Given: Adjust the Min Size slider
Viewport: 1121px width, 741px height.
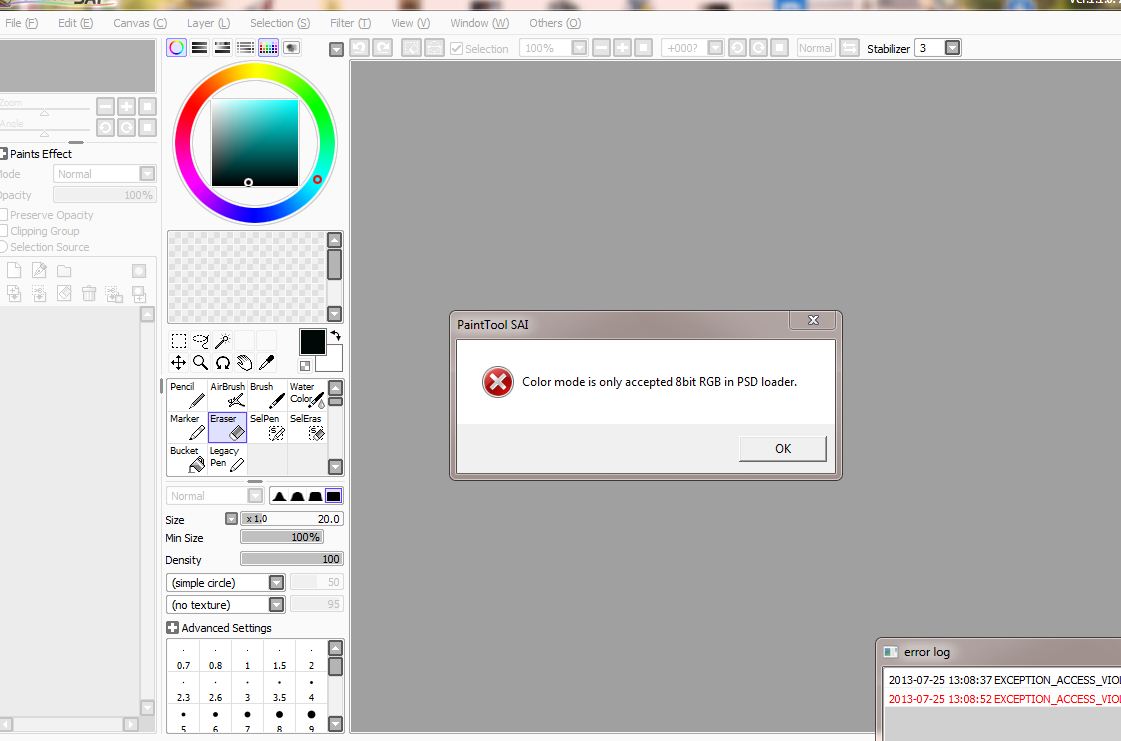Looking at the screenshot, I should pyautogui.click(x=282, y=537).
